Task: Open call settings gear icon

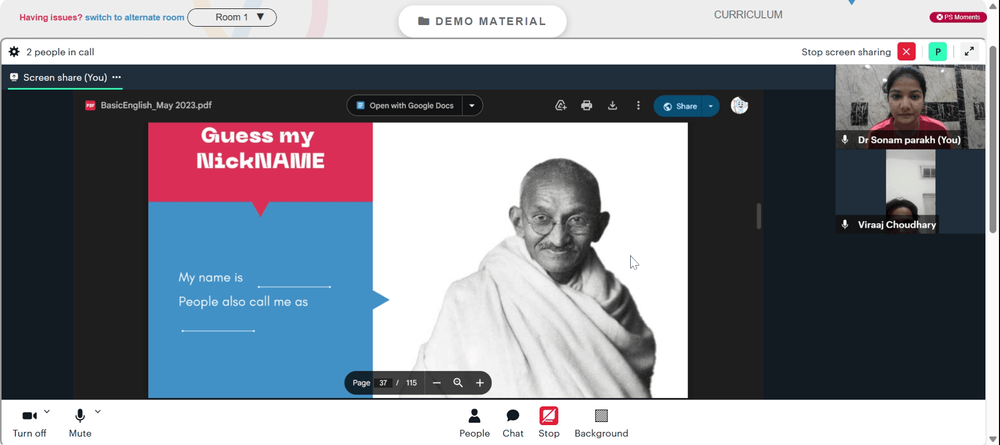Action: 14,52
